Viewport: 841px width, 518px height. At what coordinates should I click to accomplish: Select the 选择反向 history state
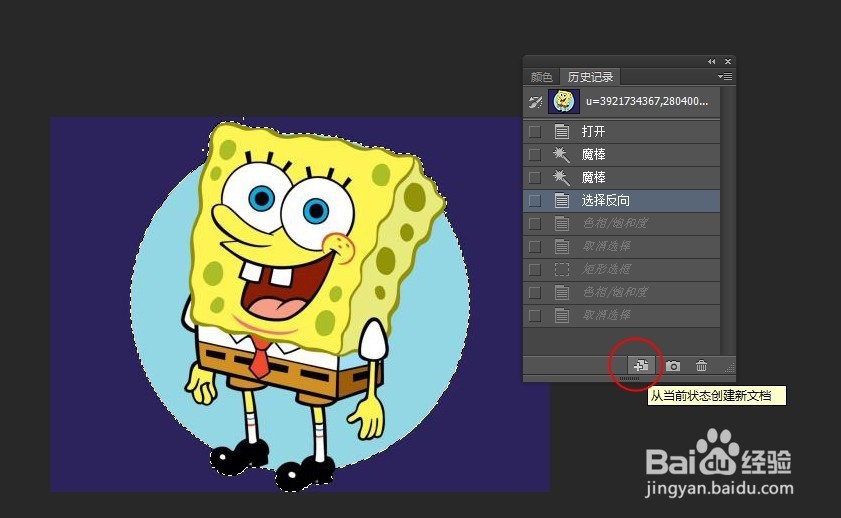pyautogui.click(x=621, y=201)
